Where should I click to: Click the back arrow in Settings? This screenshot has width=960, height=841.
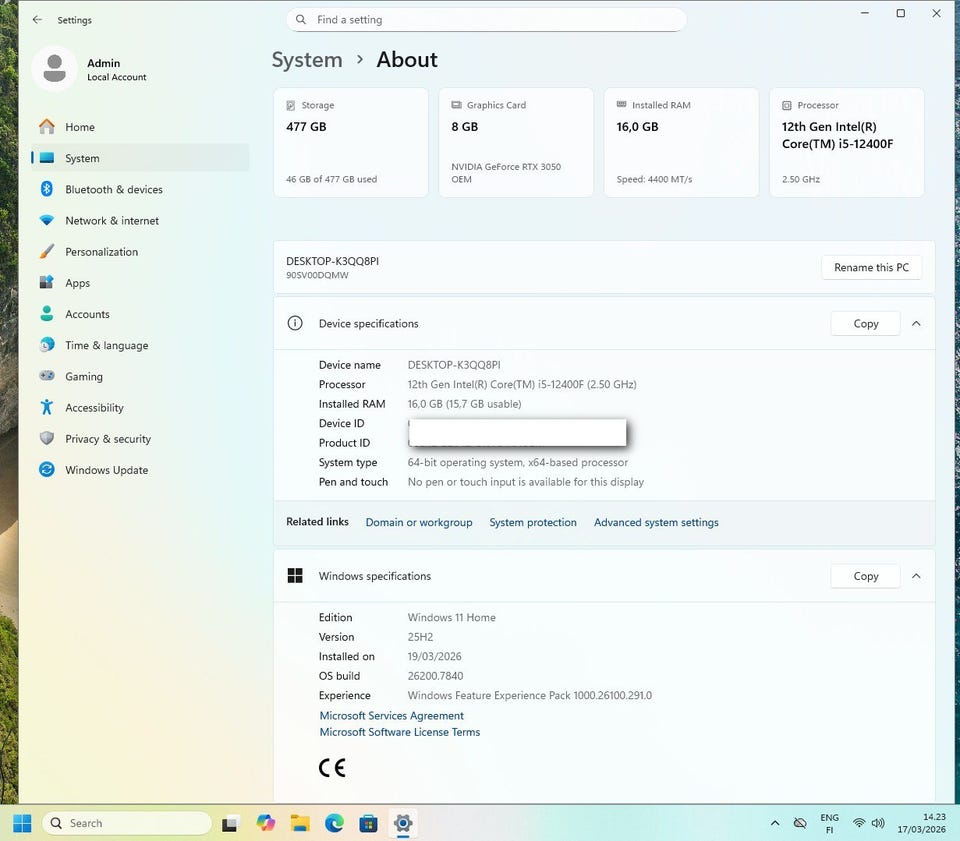pyautogui.click(x=37, y=20)
